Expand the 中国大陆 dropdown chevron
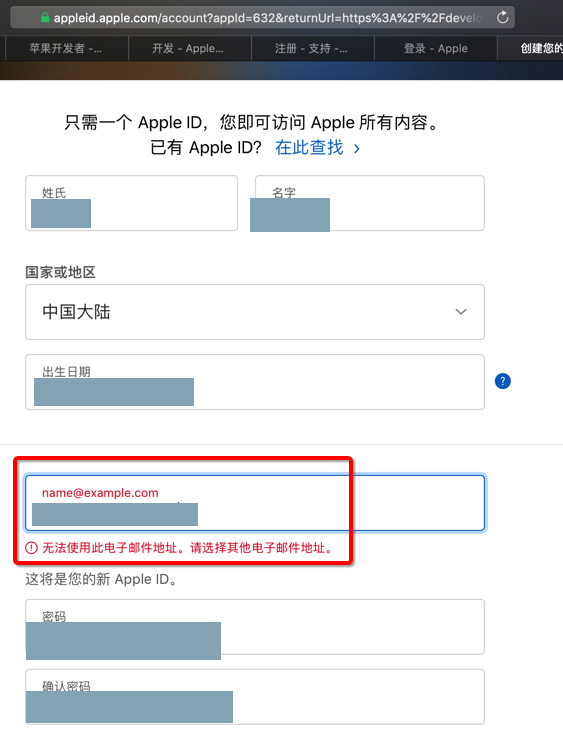 pos(461,312)
